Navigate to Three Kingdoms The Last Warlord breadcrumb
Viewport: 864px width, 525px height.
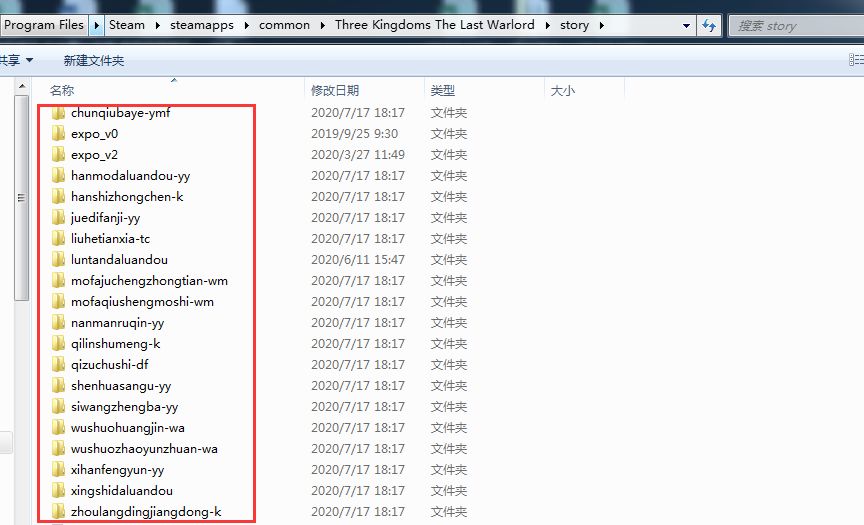pos(435,25)
